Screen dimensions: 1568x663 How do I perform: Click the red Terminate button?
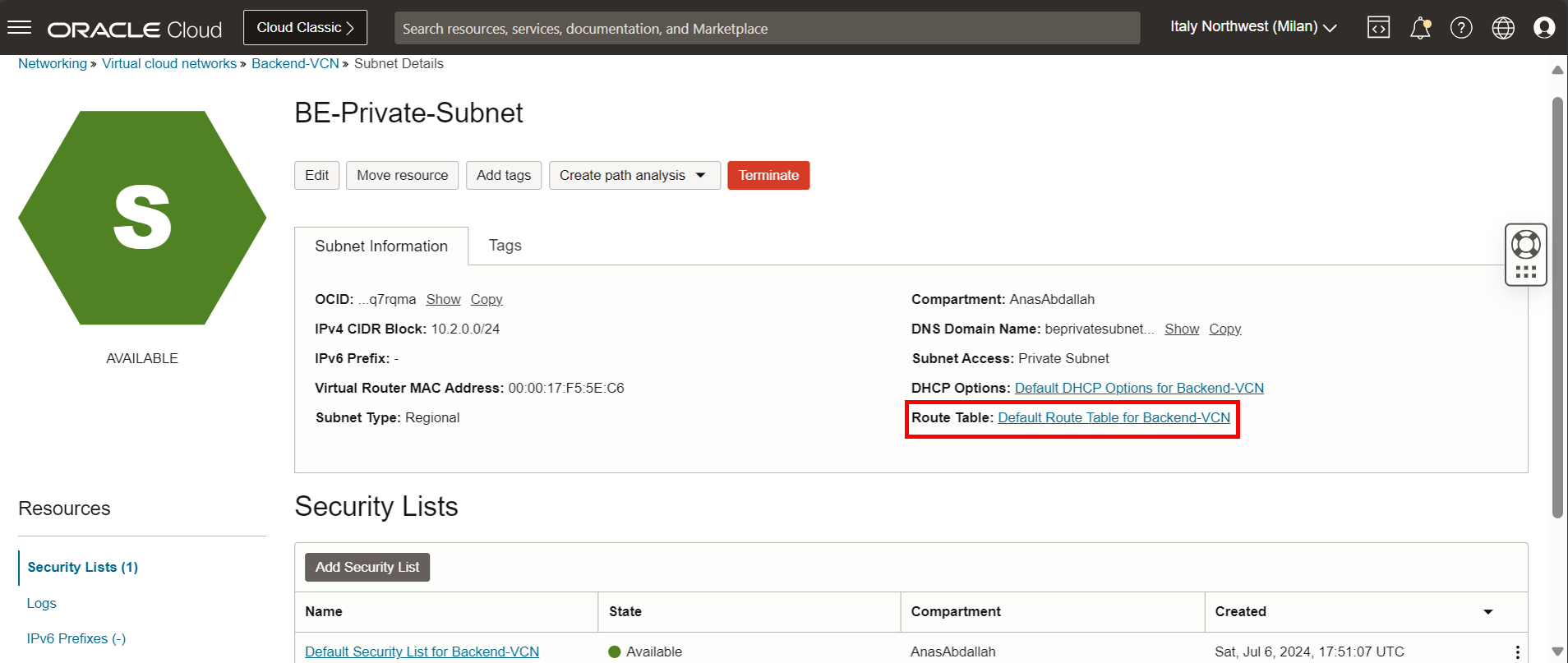pyautogui.click(x=768, y=175)
